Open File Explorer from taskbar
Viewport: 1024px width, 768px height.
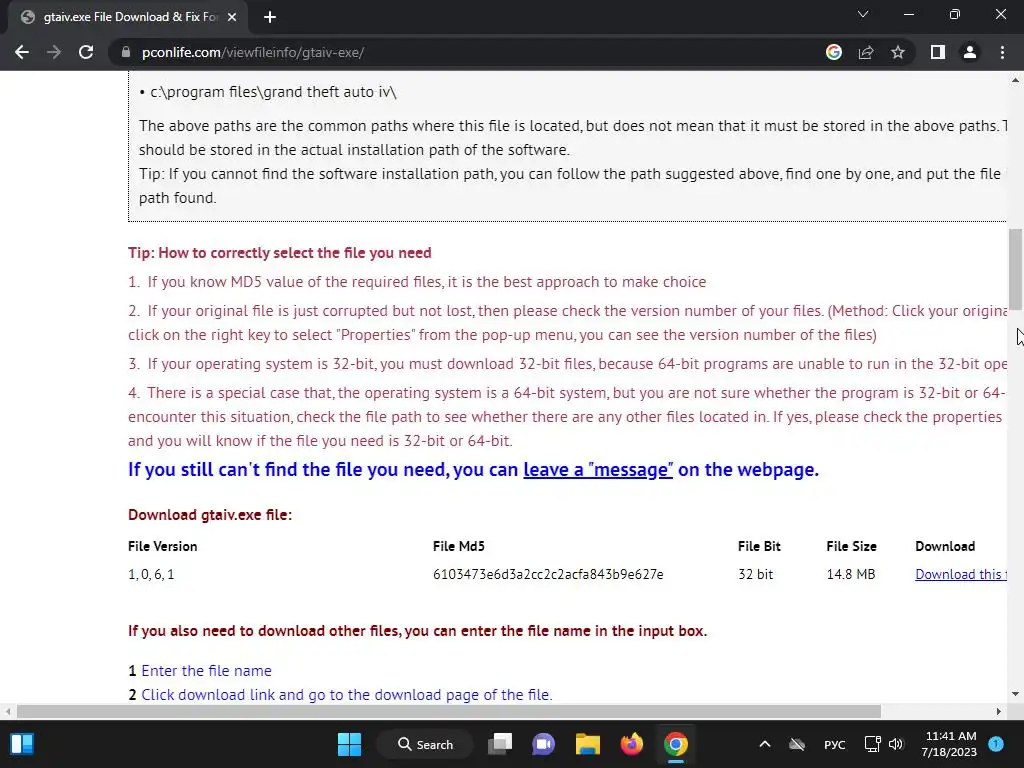[x=587, y=744]
